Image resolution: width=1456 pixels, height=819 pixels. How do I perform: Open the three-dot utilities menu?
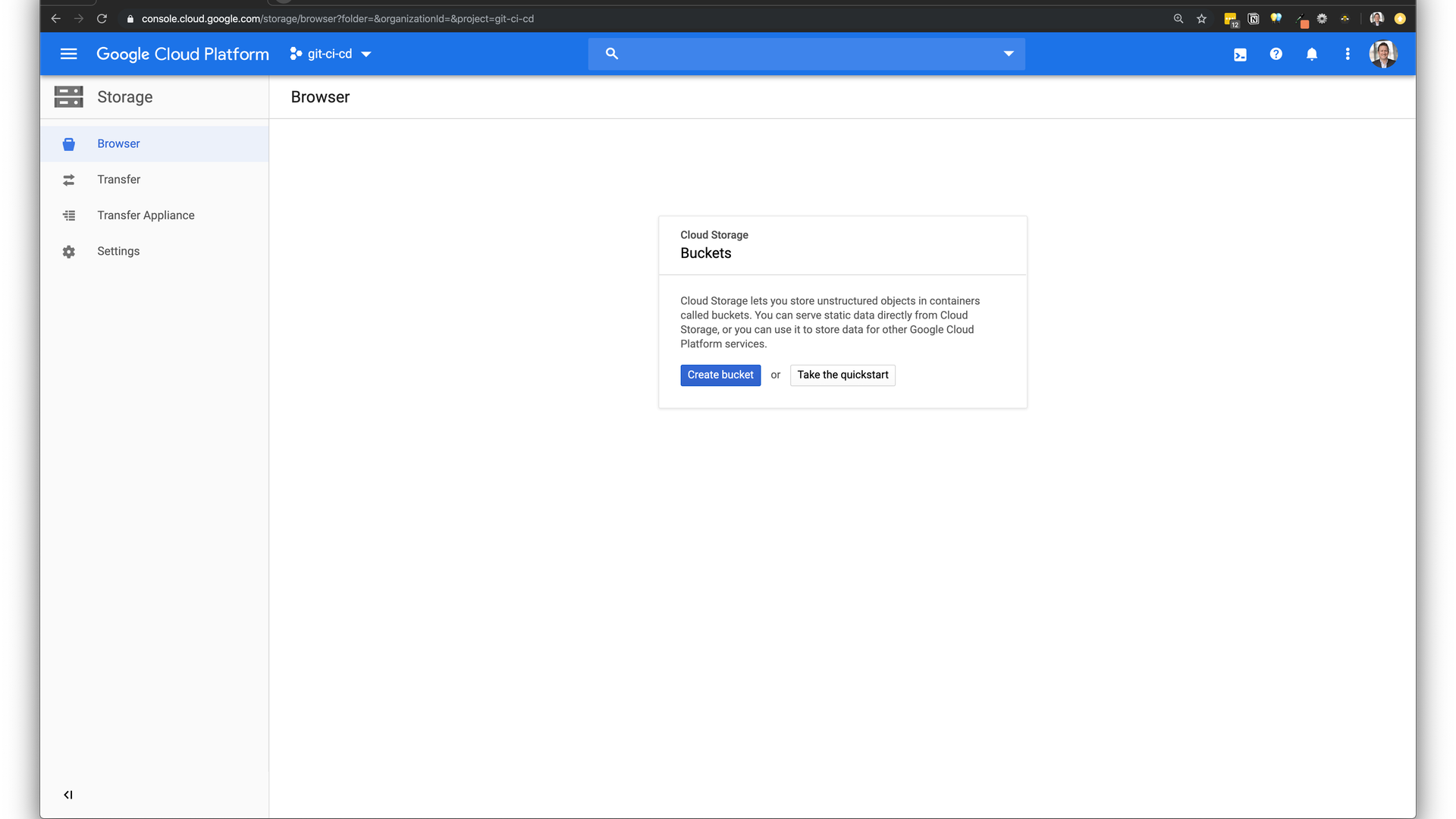1347,54
